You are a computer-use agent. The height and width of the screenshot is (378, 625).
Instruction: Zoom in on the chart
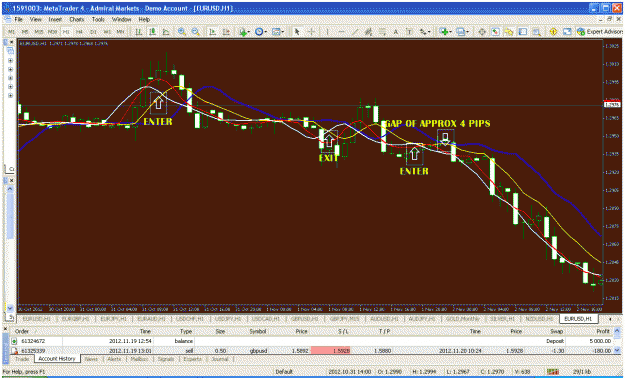point(182,32)
